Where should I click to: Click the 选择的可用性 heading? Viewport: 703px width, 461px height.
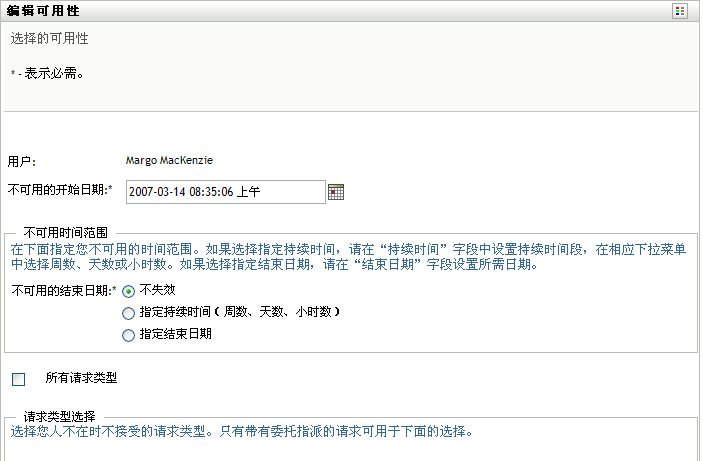pyautogui.click(x=49, y=39)
